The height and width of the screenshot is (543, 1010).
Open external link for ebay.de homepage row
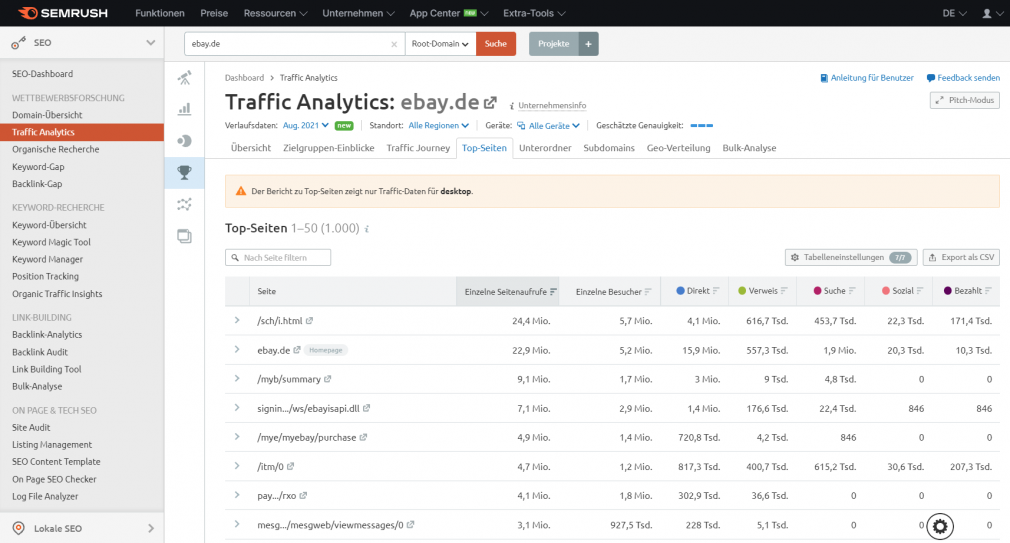[x=297, y=350]
